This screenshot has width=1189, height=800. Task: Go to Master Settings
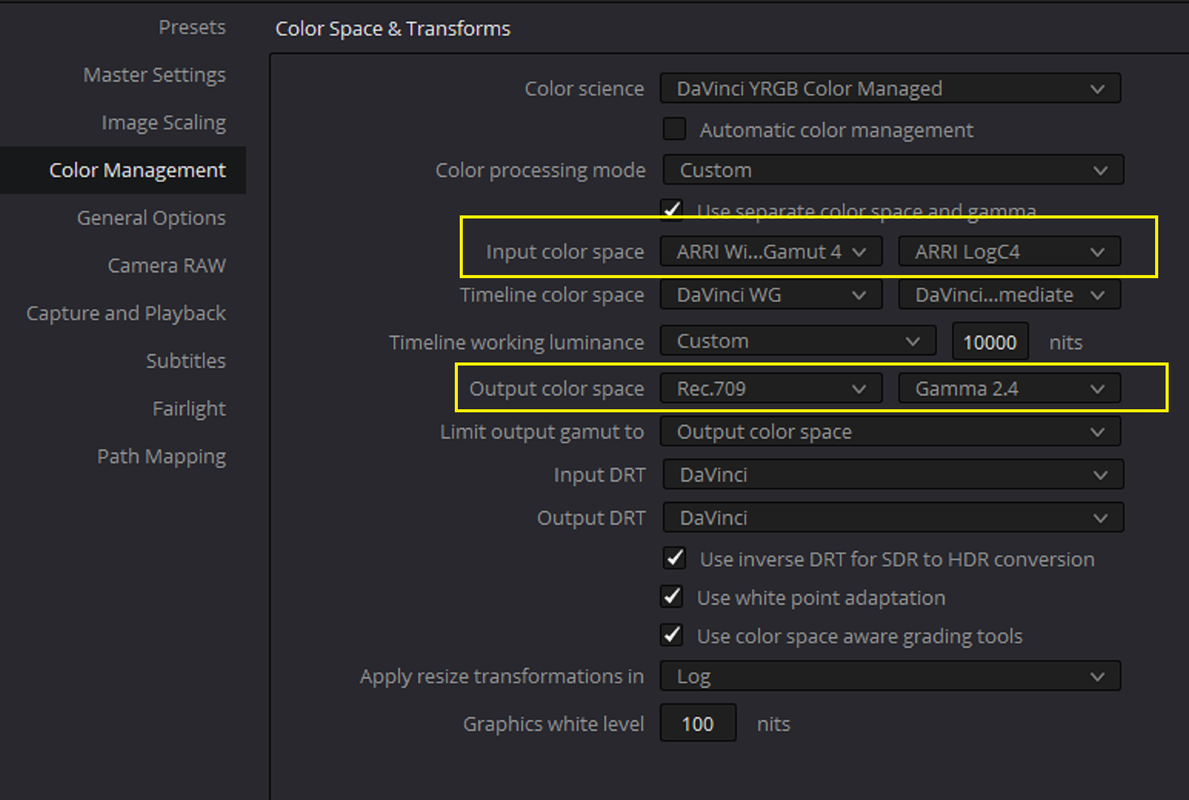click(x=155, y=75)
